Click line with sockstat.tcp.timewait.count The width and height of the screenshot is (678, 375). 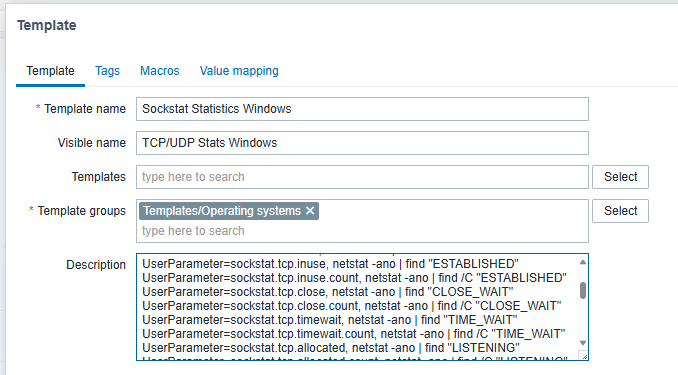pos(354,334)
